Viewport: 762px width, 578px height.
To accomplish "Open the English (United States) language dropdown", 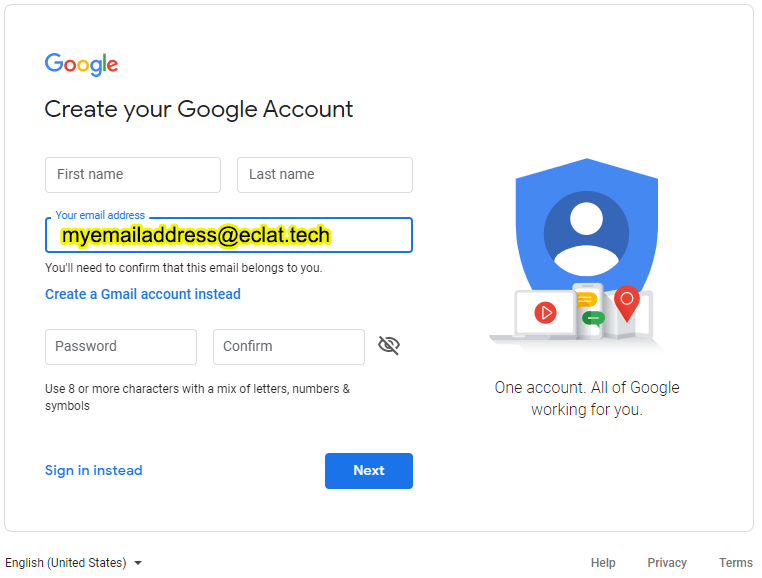I will pyautogui.click(x=73, y=562).
